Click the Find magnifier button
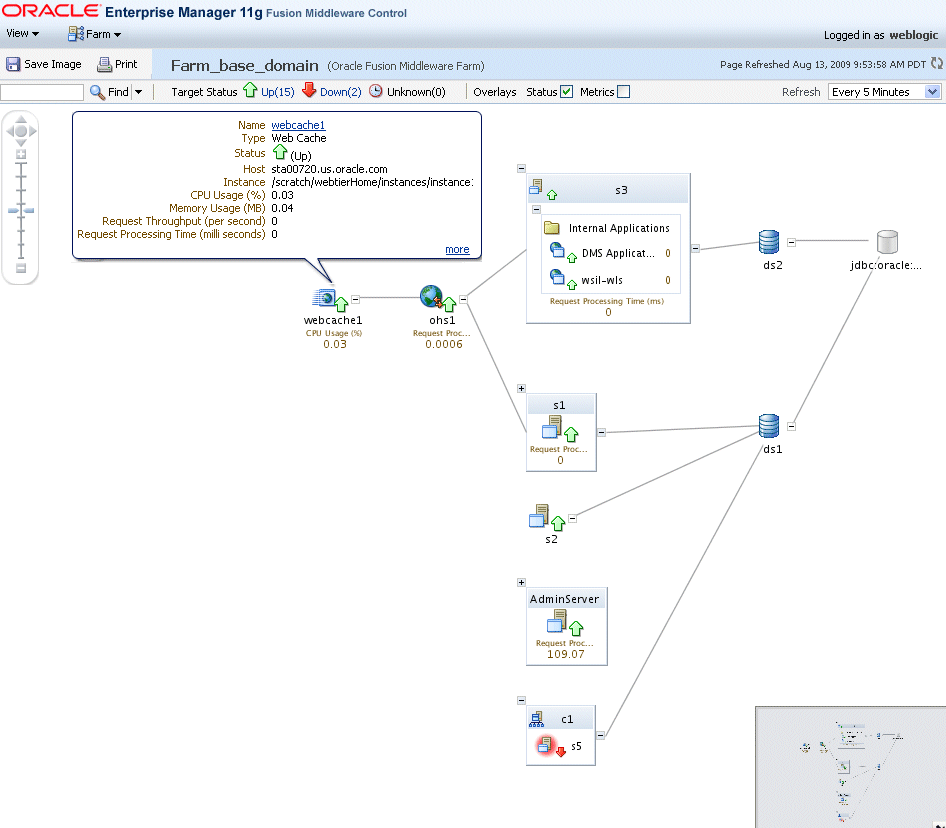Image resolution: width=946 pixels, height=828 pixels. click(109, 92)
